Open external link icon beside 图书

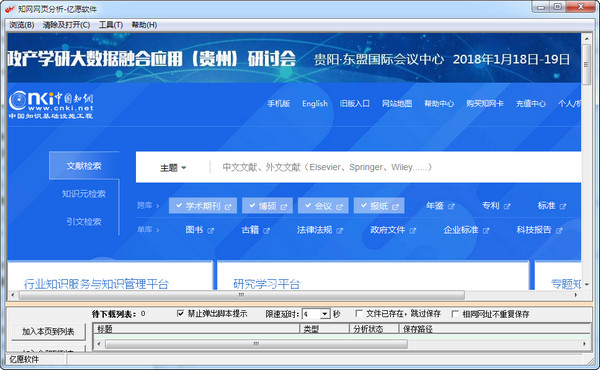[210, 230]
